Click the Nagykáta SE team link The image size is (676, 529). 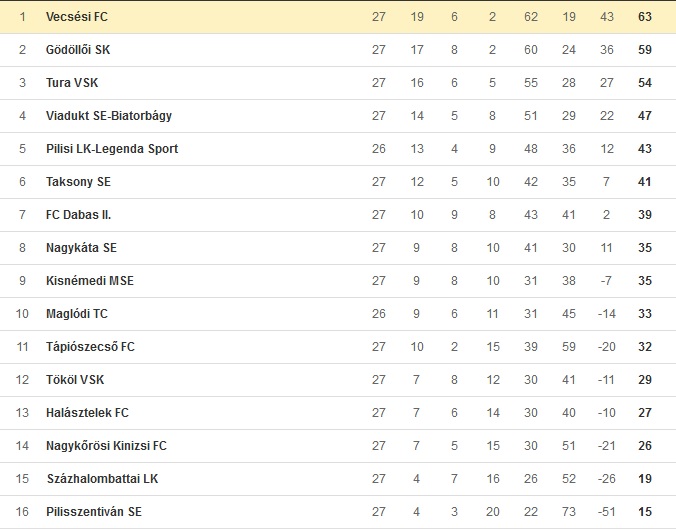pos(81,248)
